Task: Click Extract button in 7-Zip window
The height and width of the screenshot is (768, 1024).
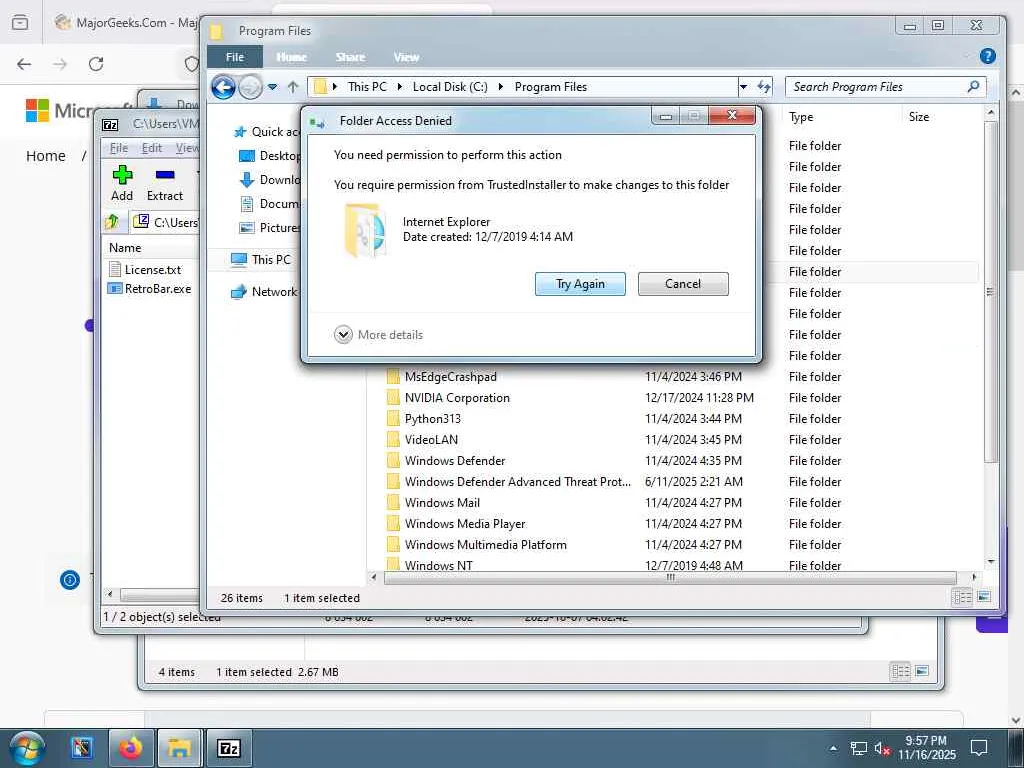Action: [x=165, y=184]
